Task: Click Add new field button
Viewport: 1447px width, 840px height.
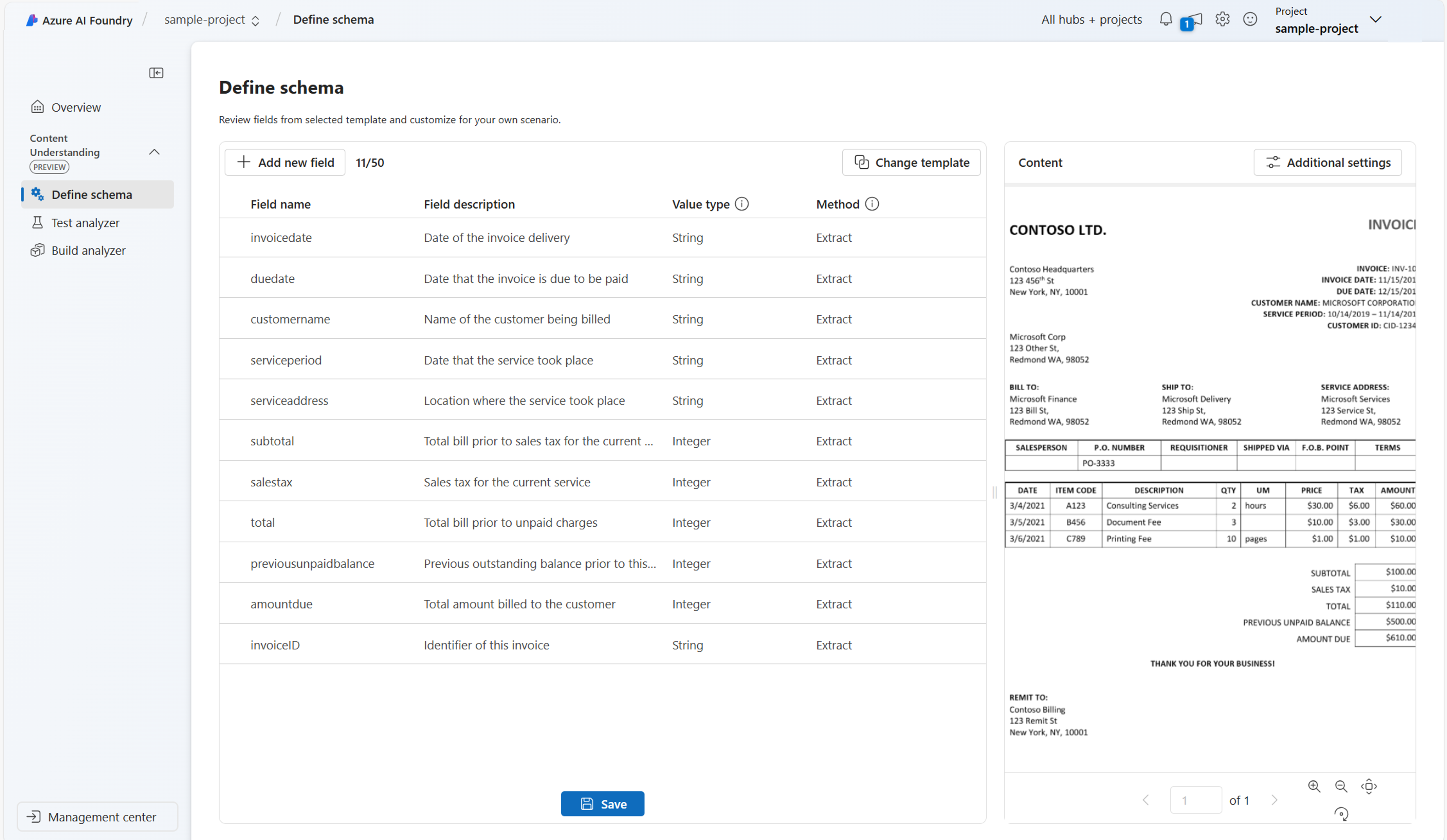Action: (284, 162)
